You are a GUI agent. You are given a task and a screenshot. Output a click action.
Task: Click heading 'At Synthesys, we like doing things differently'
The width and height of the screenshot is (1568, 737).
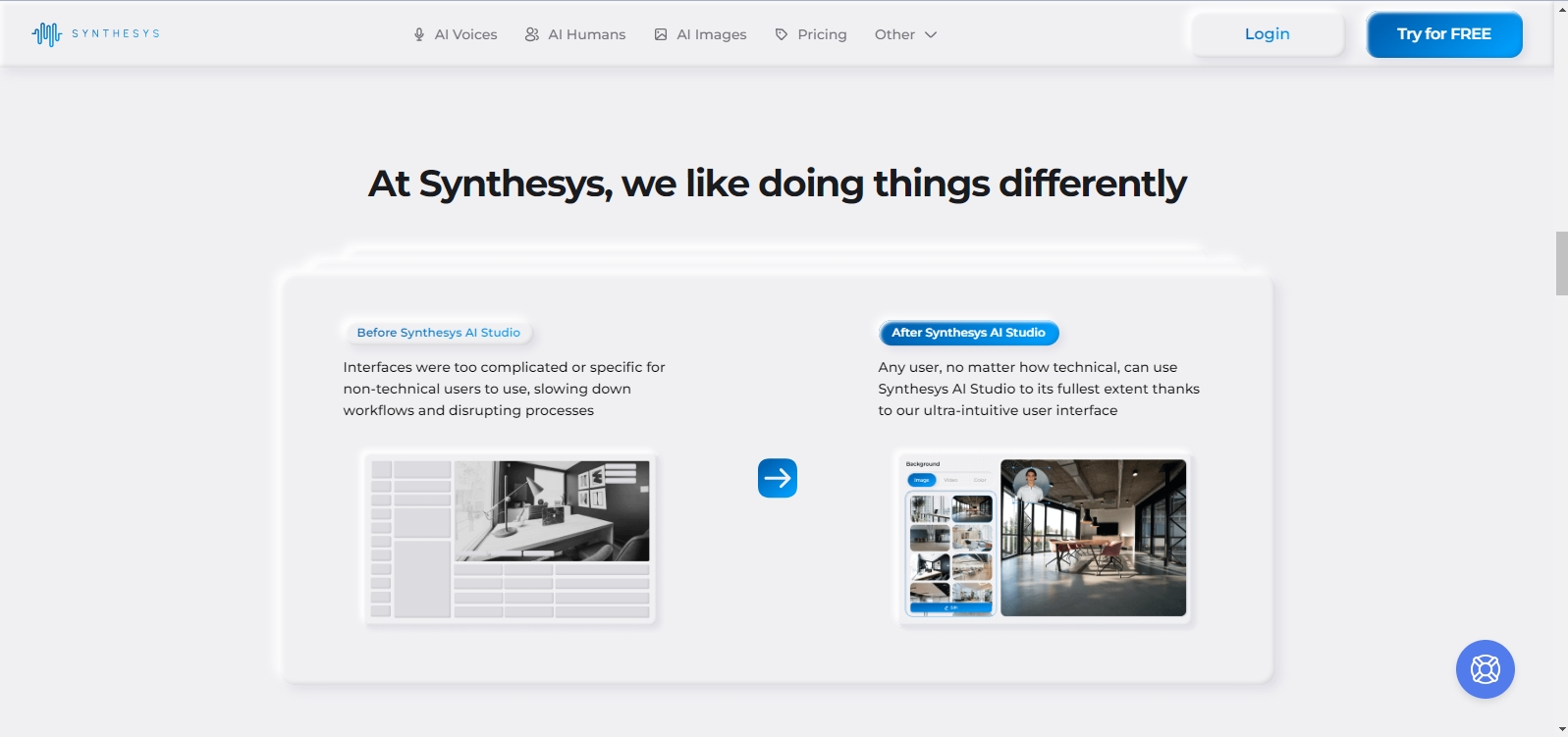(778, 184)
